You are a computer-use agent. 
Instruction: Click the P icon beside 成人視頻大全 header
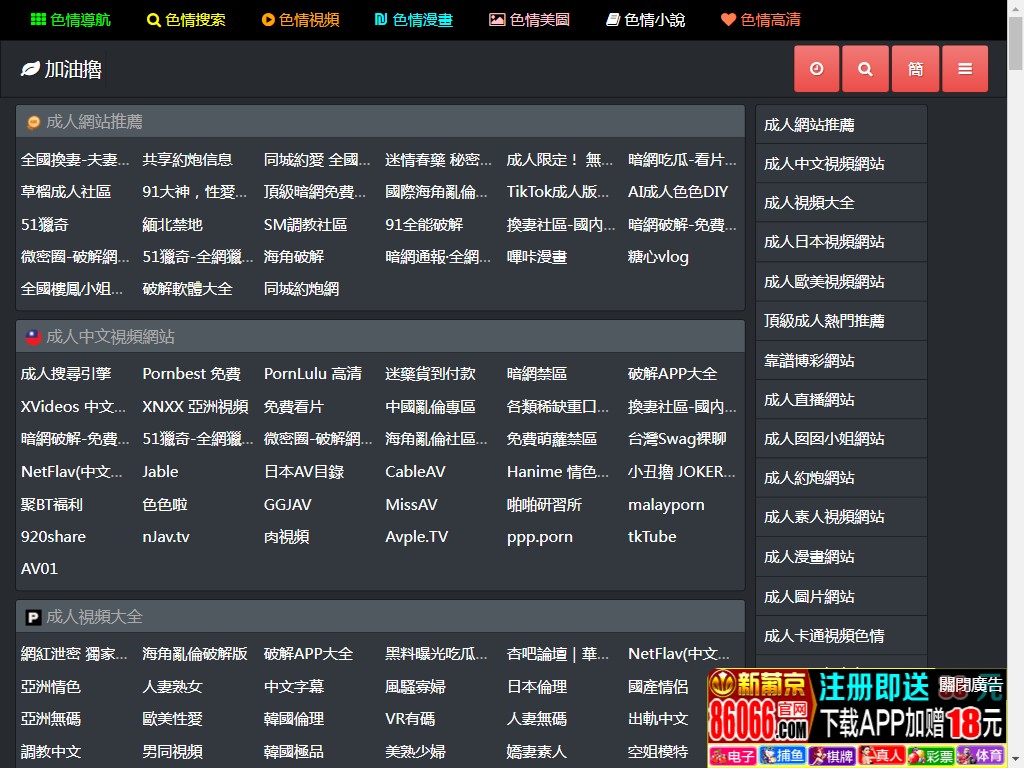click(x=33, y=617)
